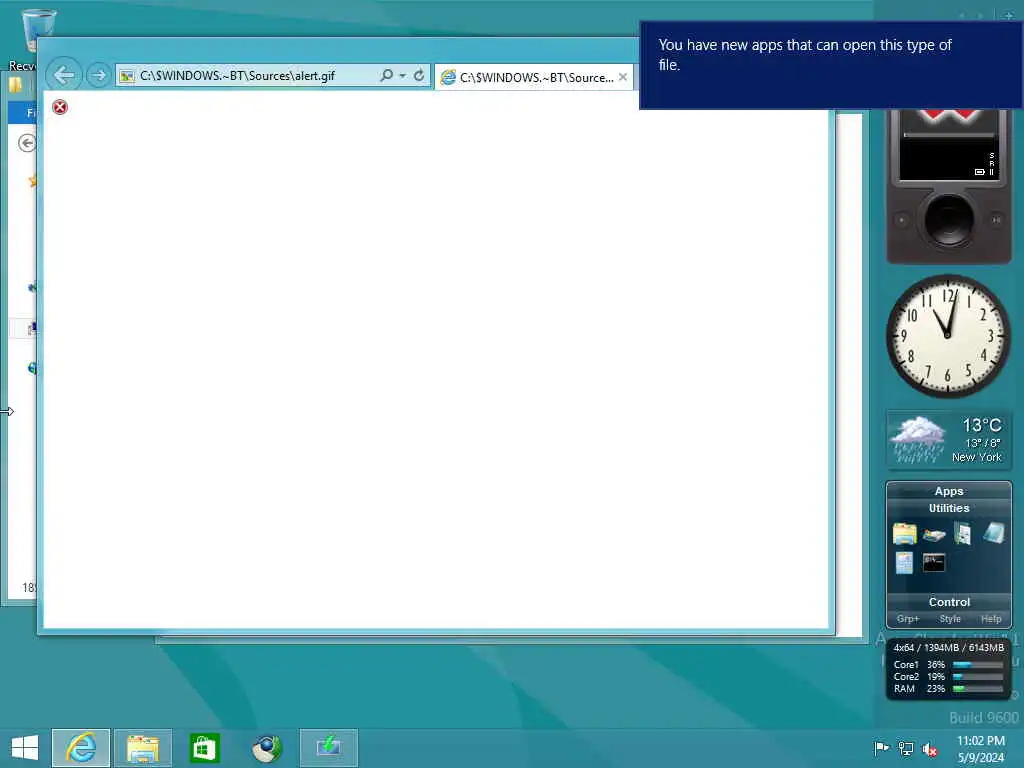Click the new apps notification banner
This screenshot has width=1024, height=768.
(x=831, y=65)
